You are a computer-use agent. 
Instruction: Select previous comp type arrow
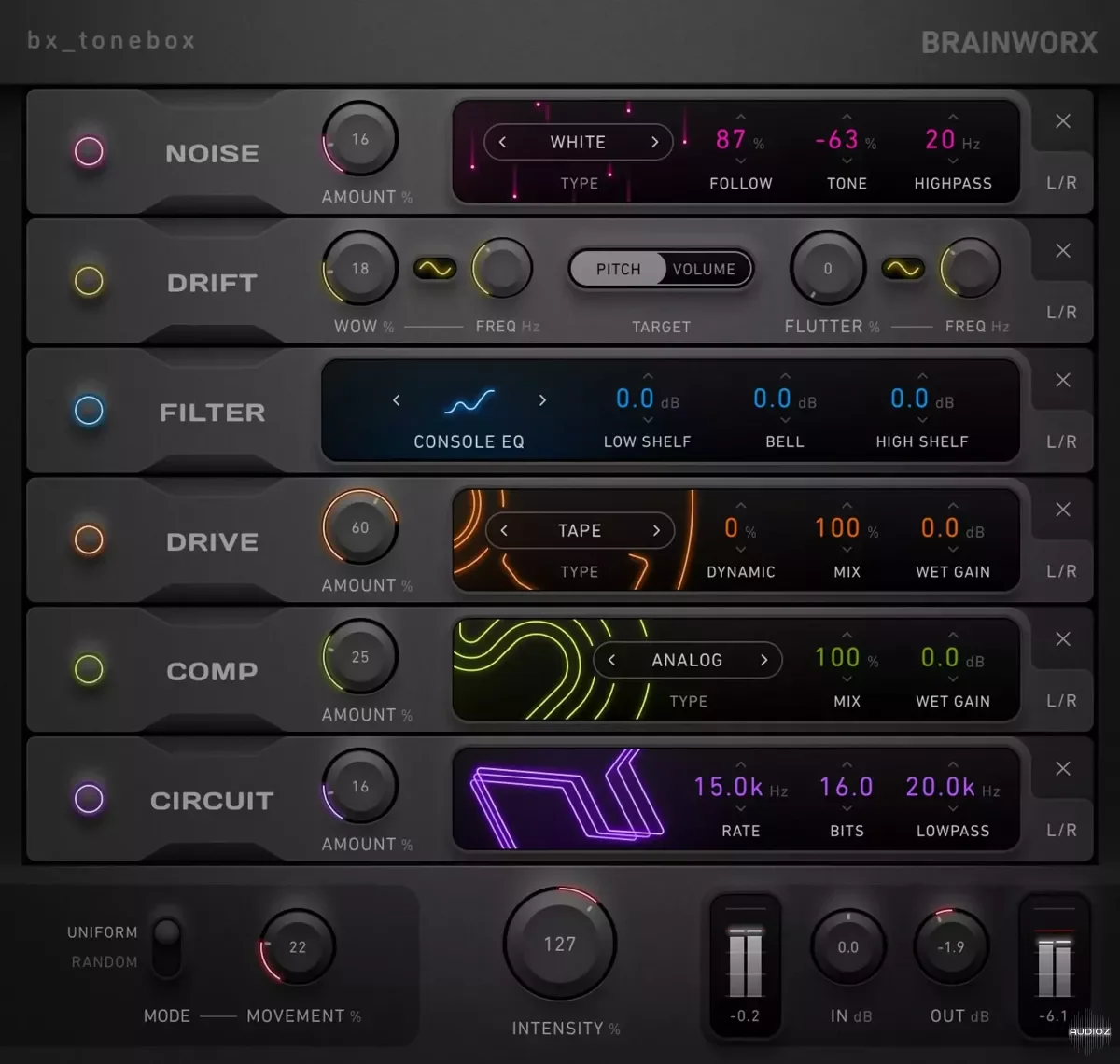pyautogui.click(x=611, y=660)
